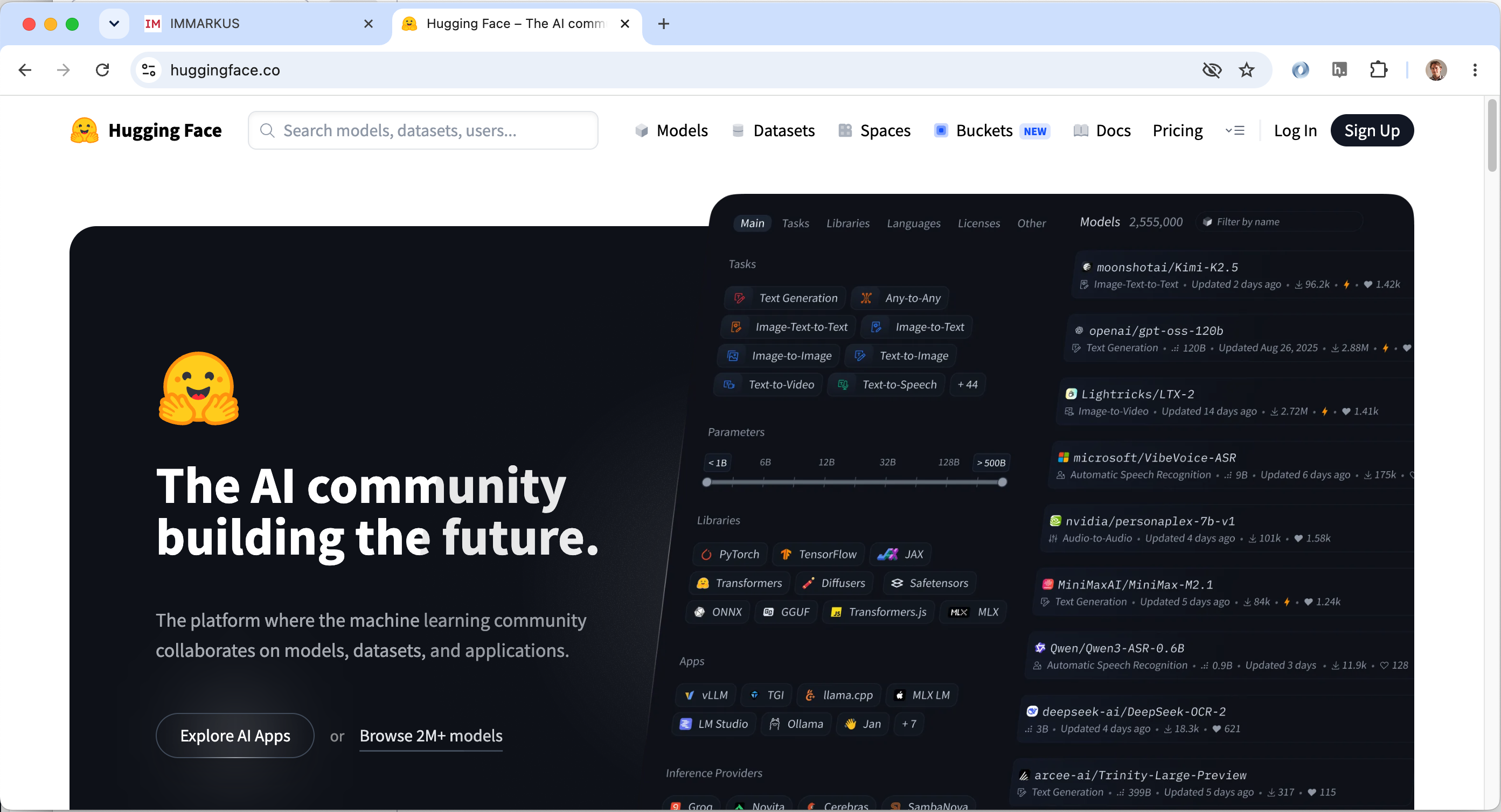Open the Extensions puzzle icon
The height and width of the screenshot is (812, 1501).
1378,70
